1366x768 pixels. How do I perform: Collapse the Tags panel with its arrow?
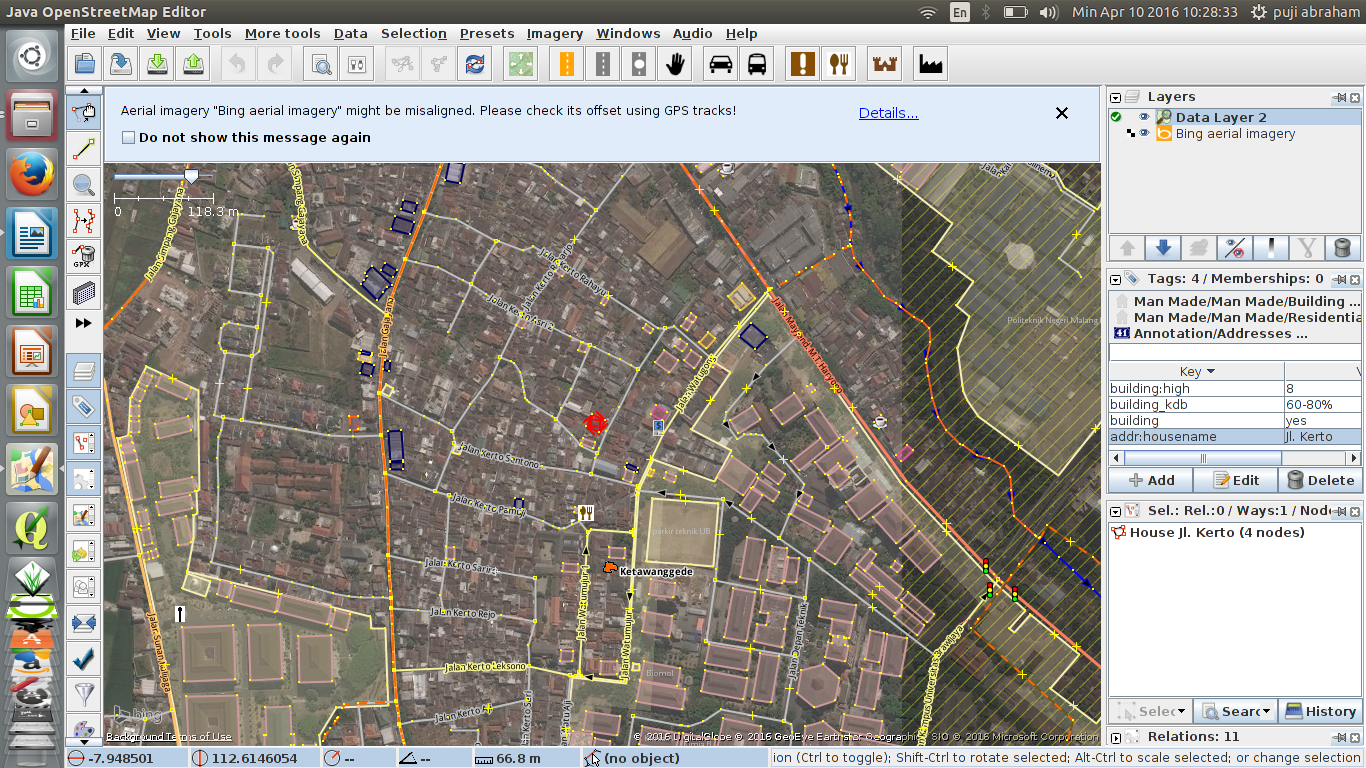click(1114, 279)
